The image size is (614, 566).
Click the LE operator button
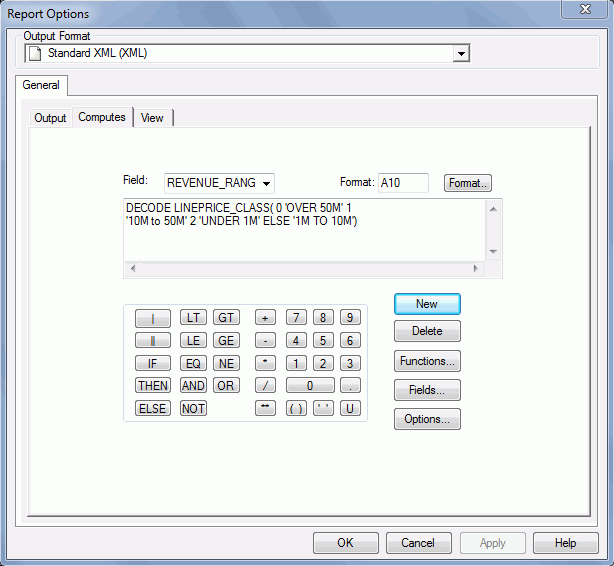[x=193, y=340]
